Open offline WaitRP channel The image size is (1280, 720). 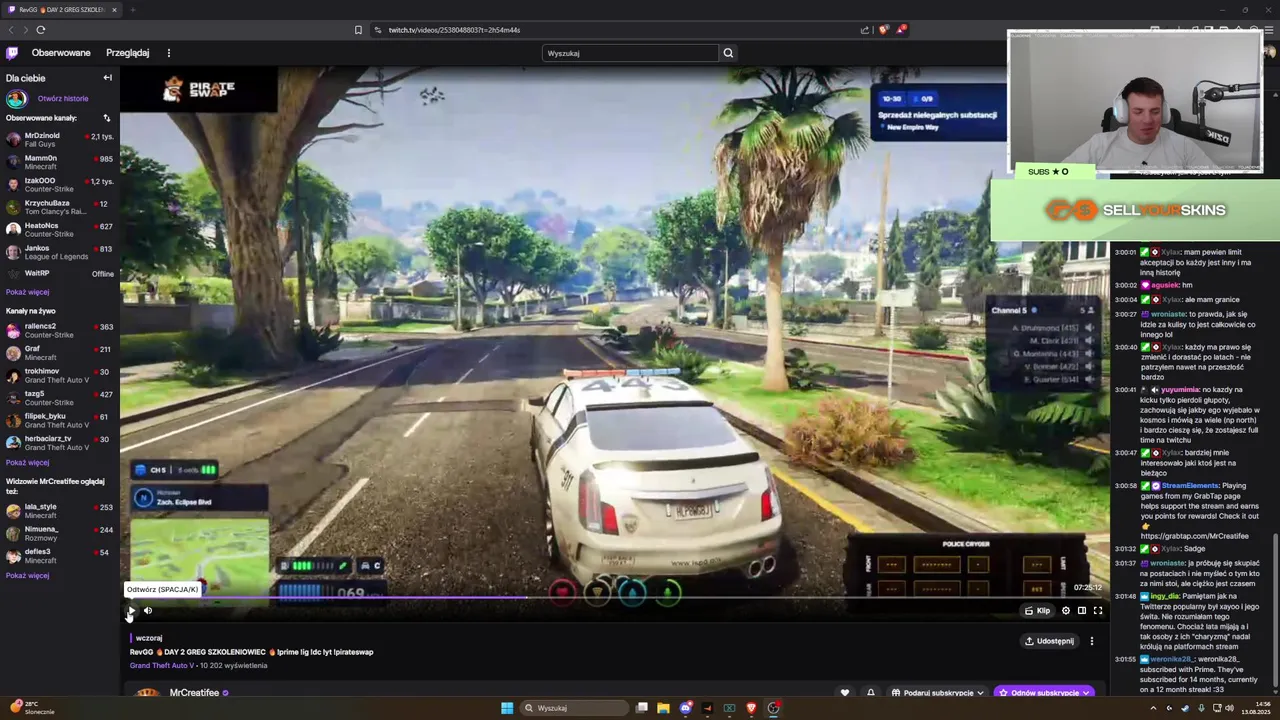(60, 273)
